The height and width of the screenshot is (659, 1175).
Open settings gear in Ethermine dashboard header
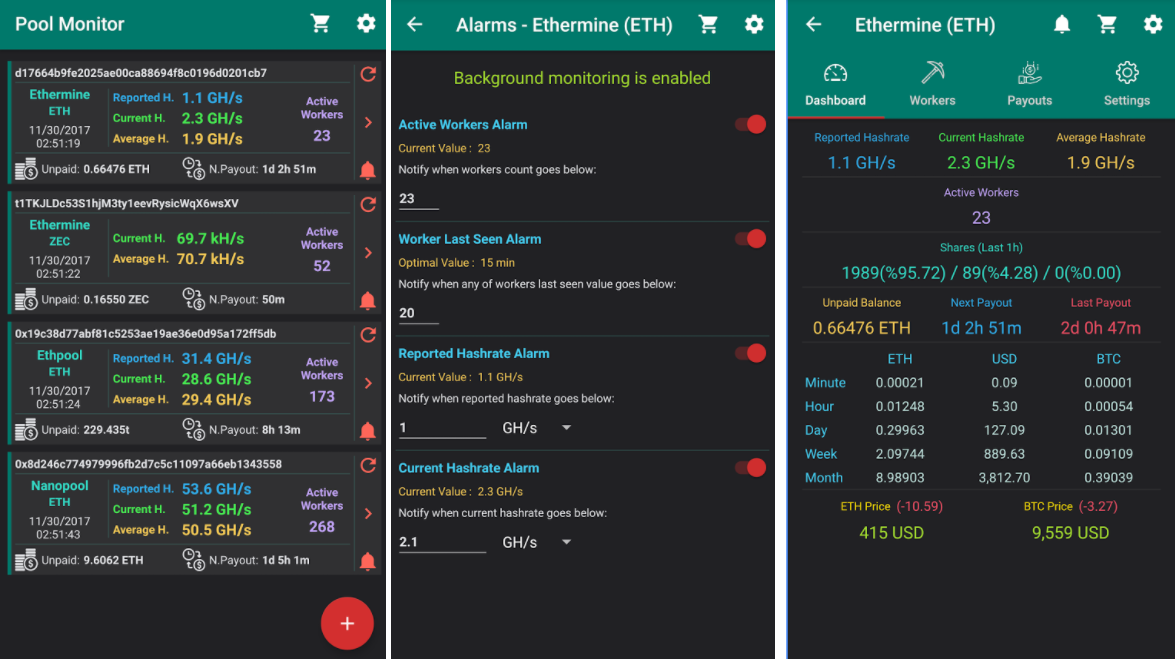pyautogui.click(x=1153, y=24)
